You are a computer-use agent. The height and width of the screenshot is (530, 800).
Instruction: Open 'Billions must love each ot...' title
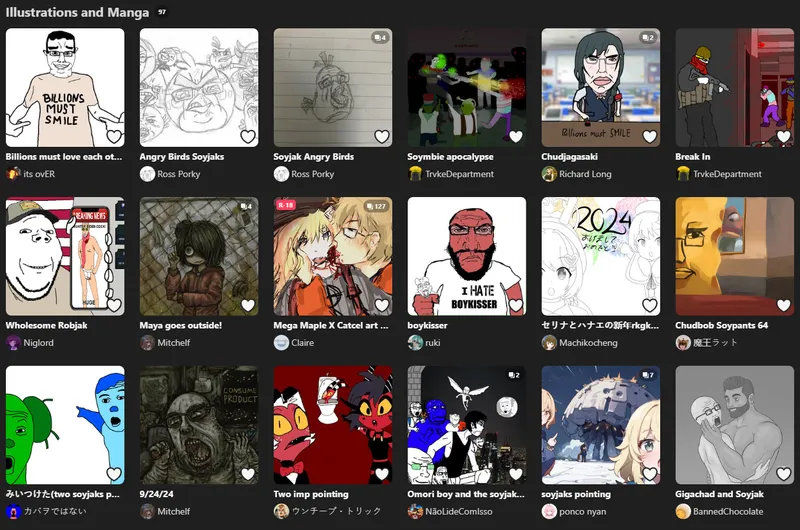pyautogui.click(x=64, y=157)
